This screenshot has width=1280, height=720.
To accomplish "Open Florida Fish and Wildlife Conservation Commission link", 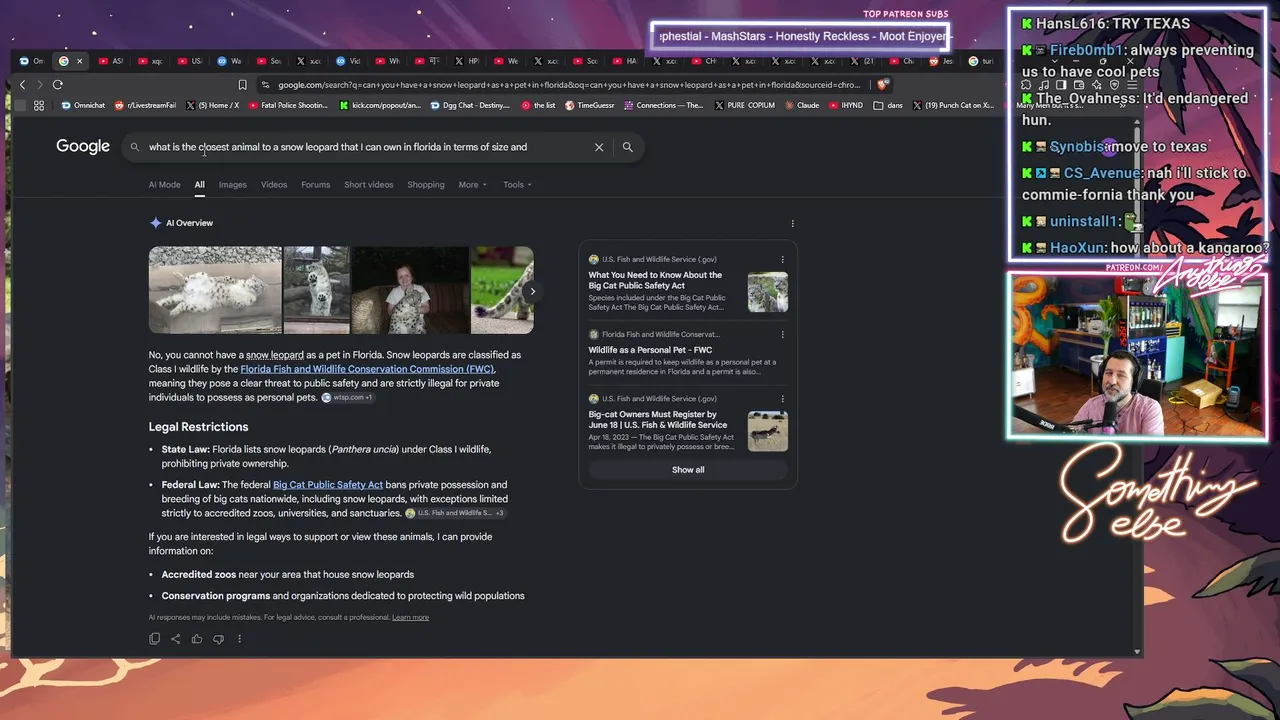I will tap(367, 369).
